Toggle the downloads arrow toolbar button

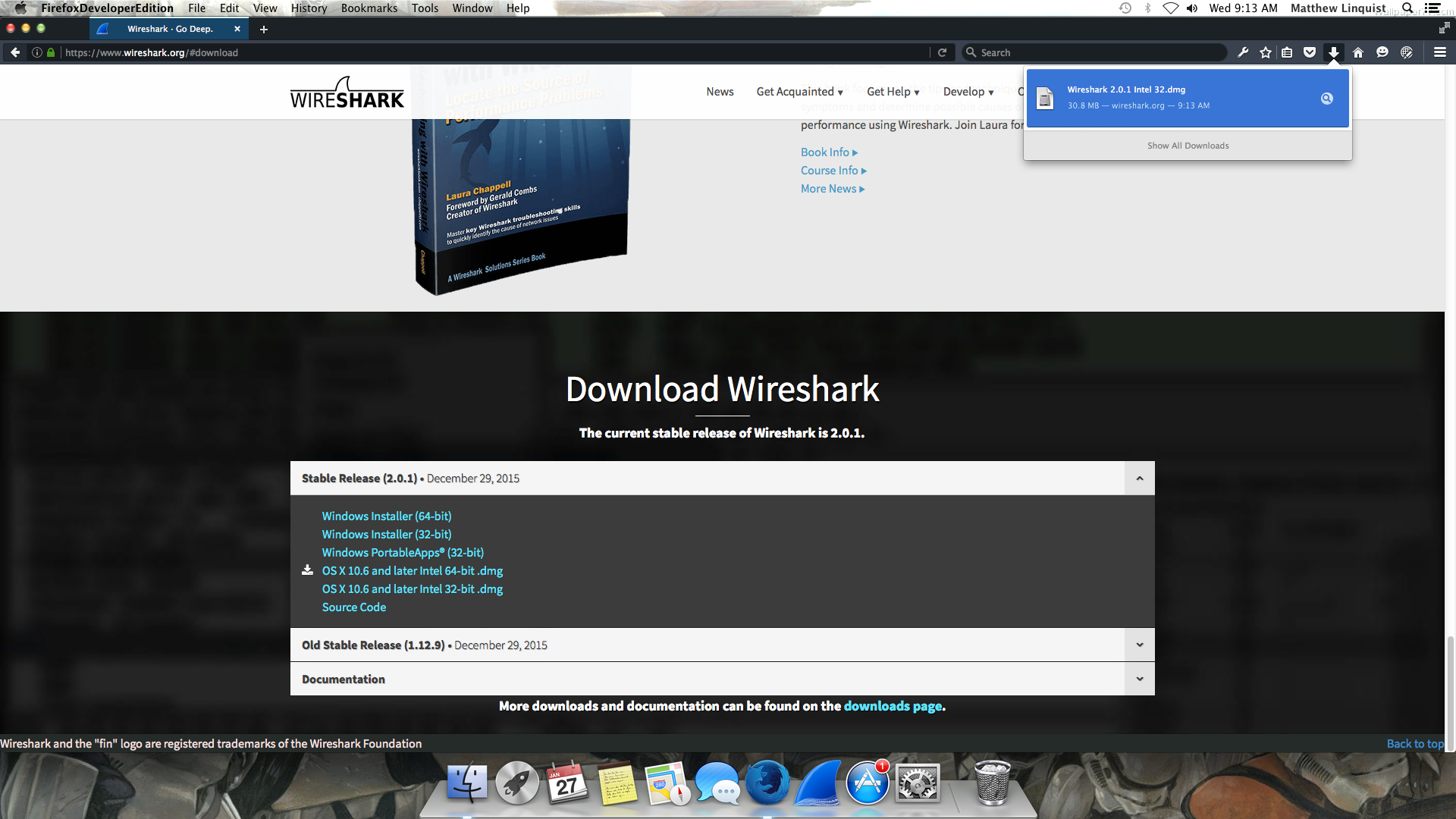tap(1333, 52)
